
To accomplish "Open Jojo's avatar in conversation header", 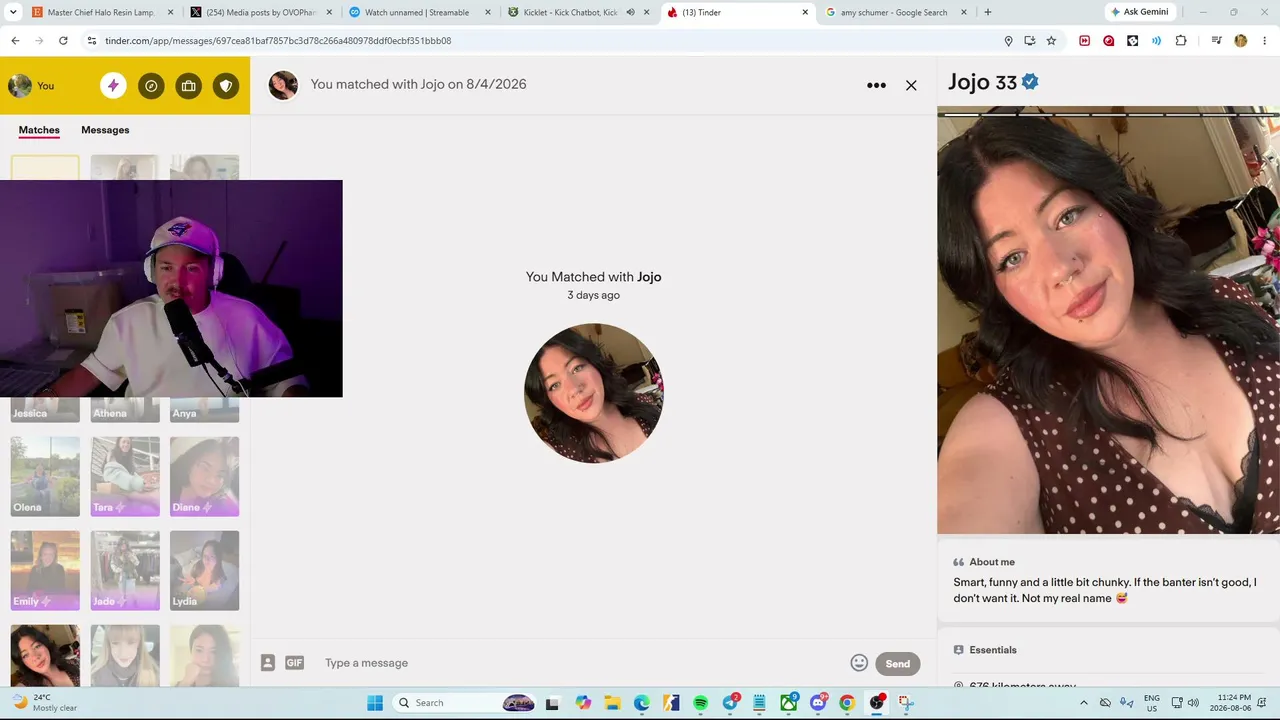I will point(283,85).
